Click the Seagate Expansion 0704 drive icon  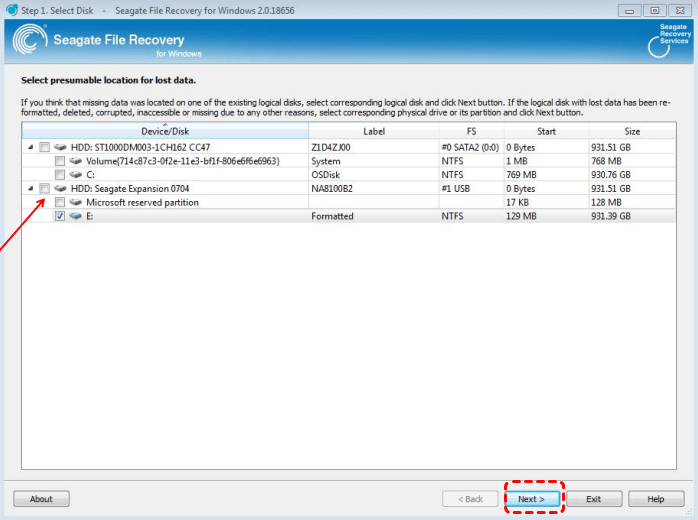tap(61, 188)
